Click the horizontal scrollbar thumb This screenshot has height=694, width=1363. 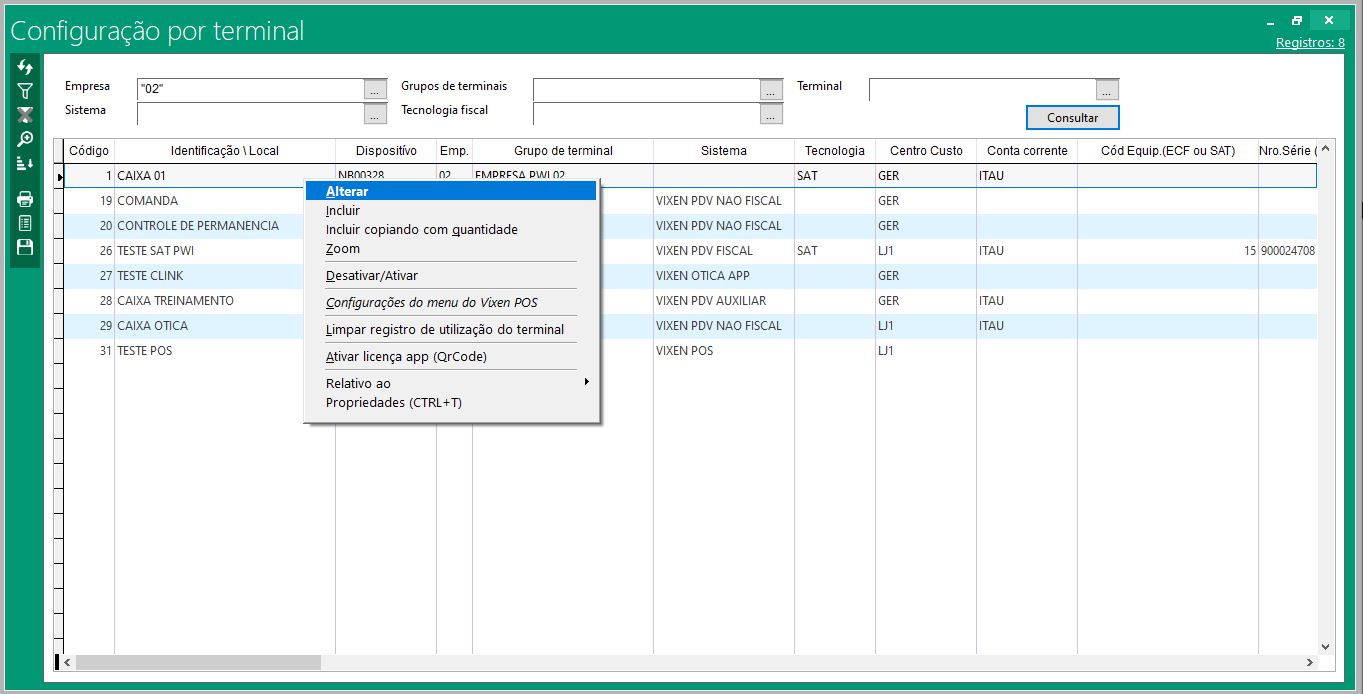pos(197,663)
